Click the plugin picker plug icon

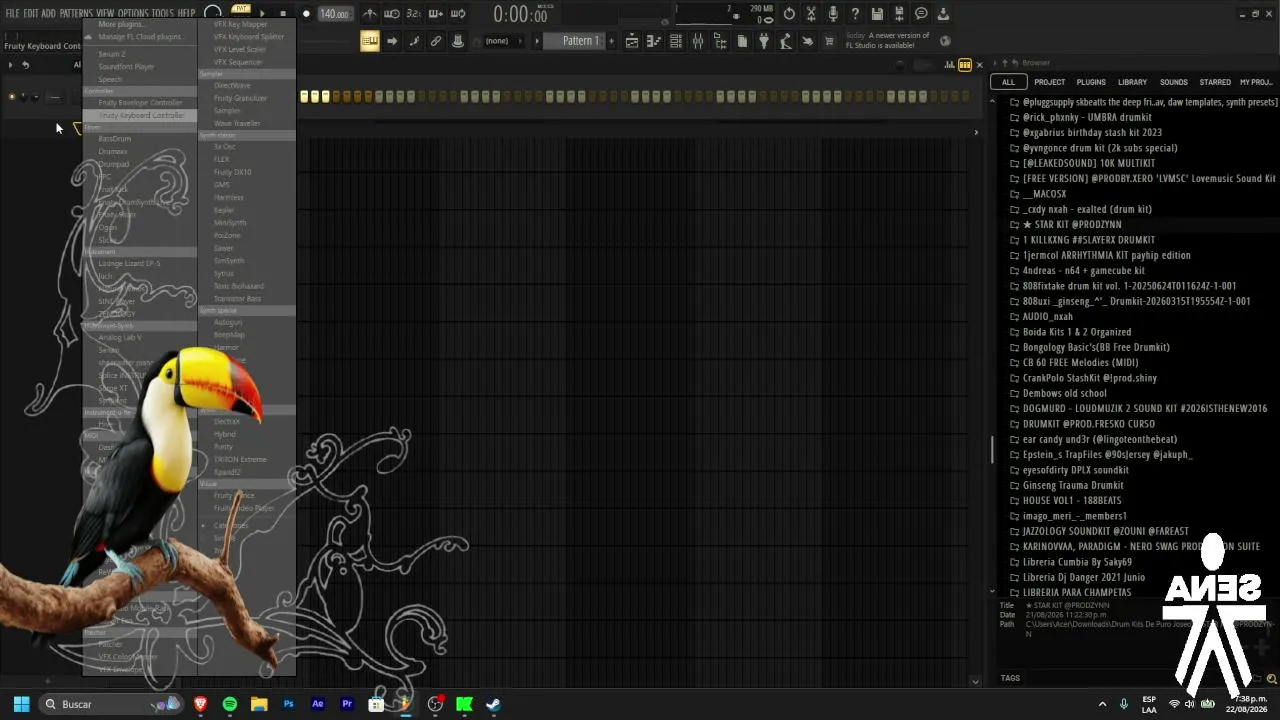click(x=764, y=41)
